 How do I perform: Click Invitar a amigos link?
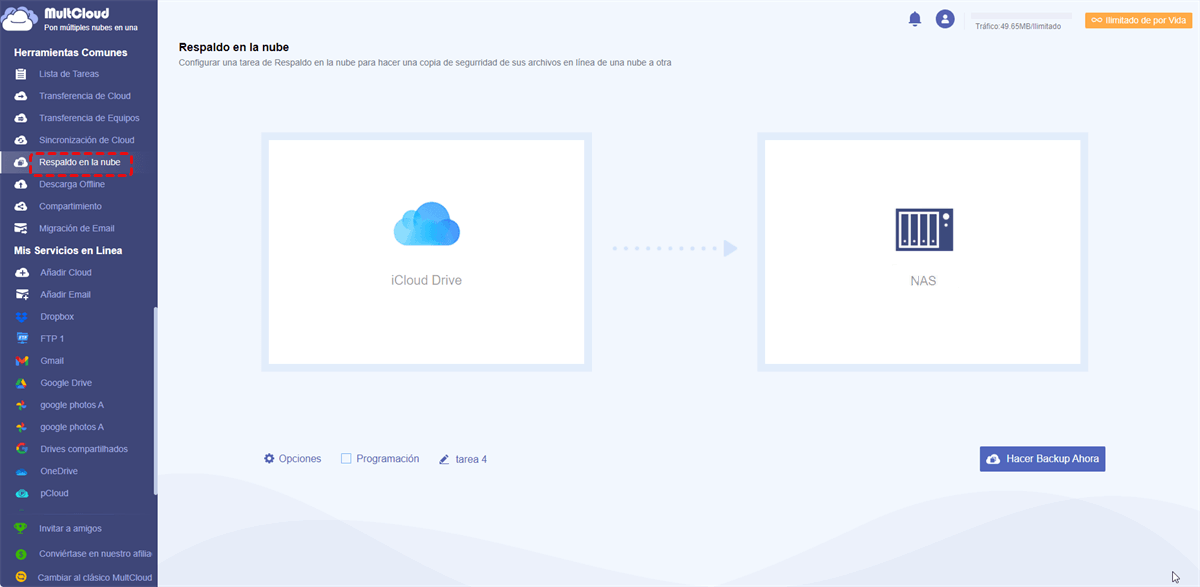(70, 528)
